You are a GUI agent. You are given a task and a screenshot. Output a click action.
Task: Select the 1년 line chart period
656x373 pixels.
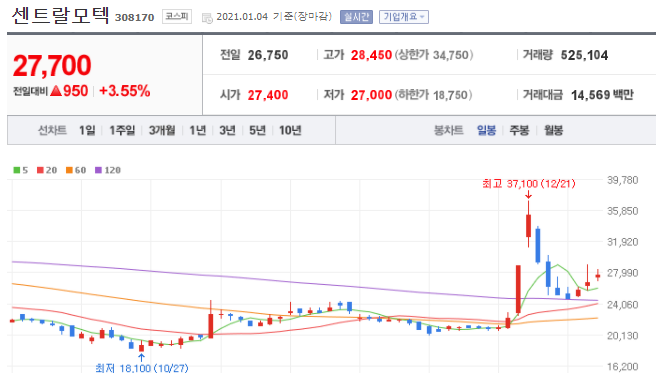pyautogui.click(x=197, y=130)
